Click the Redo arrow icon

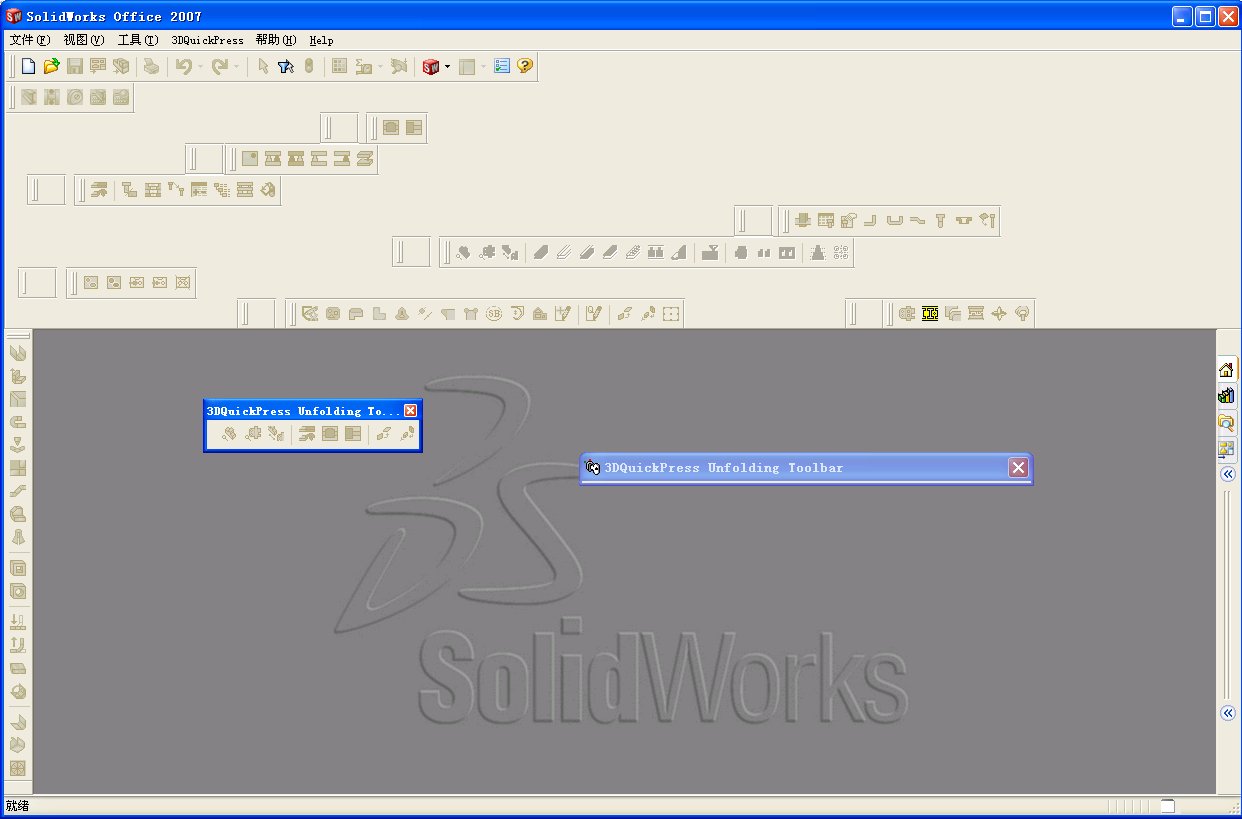[219, 67]
